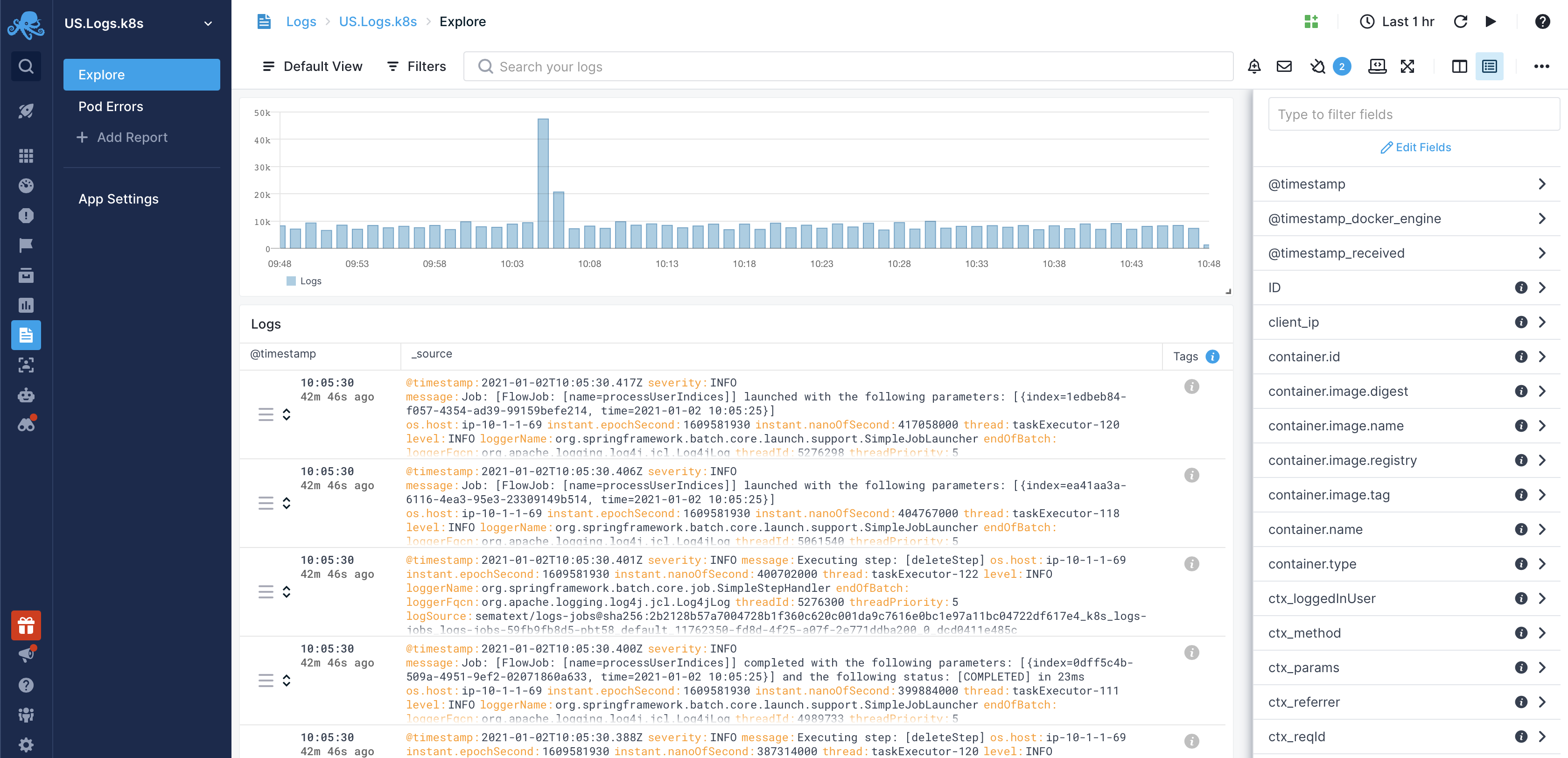Viewport: 1568px width, 758px height.
Task: Open the three-dots more options menu
Action: pos(1541,66)
